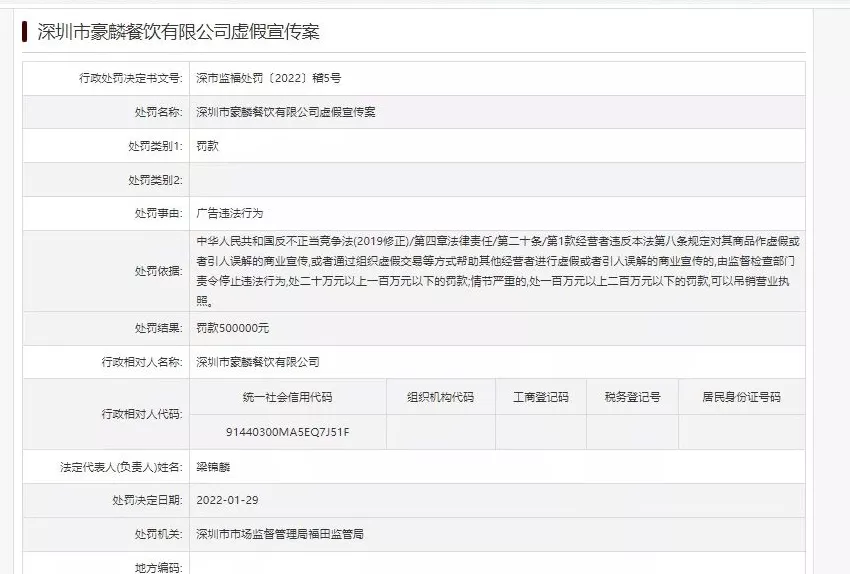Select the credit code 91440300MA5EQ7J51F
This screenshot has height=574, width=850.
click(287, 431)
